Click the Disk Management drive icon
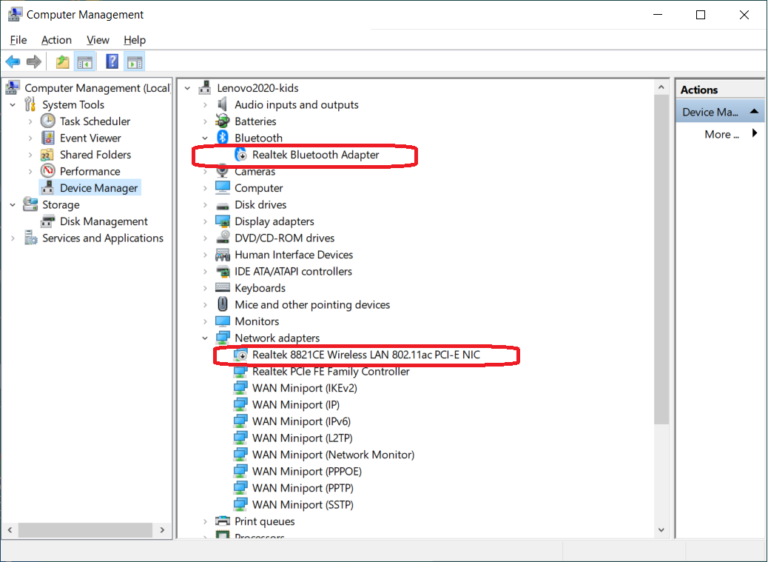 (x=49, y=221)
